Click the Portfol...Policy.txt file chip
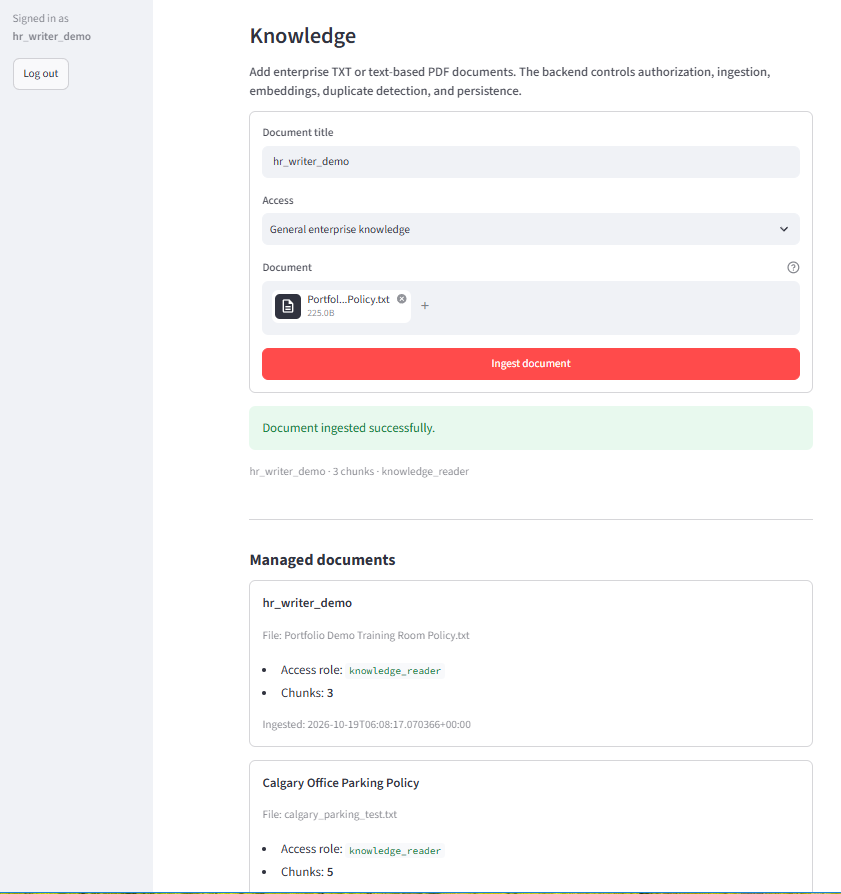The image size is (841, 894). click(x=341, y=306)
